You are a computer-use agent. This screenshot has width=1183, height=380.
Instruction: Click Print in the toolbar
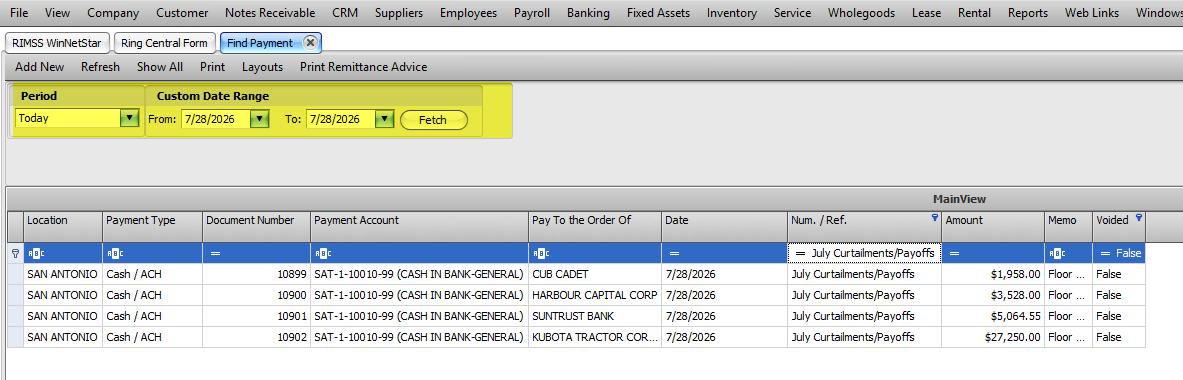(x=213, y=67)
